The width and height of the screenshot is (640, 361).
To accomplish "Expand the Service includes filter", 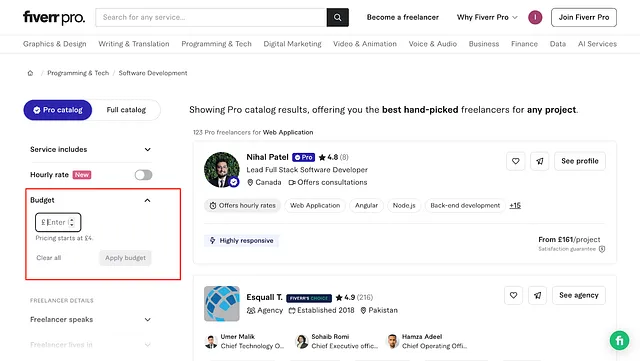I will coord(91,149).
